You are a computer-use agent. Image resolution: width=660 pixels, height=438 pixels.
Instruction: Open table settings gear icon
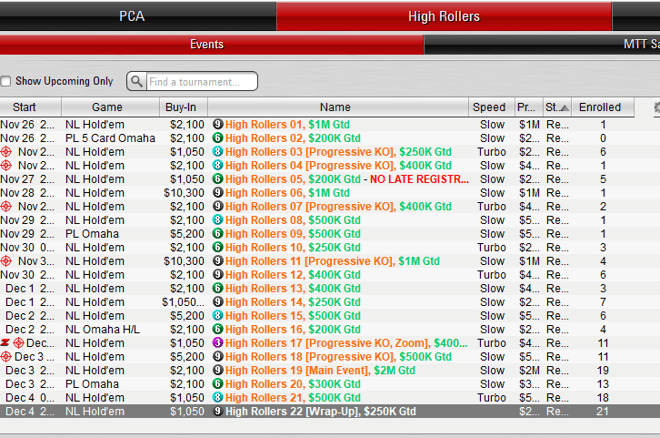pos(657,108)
